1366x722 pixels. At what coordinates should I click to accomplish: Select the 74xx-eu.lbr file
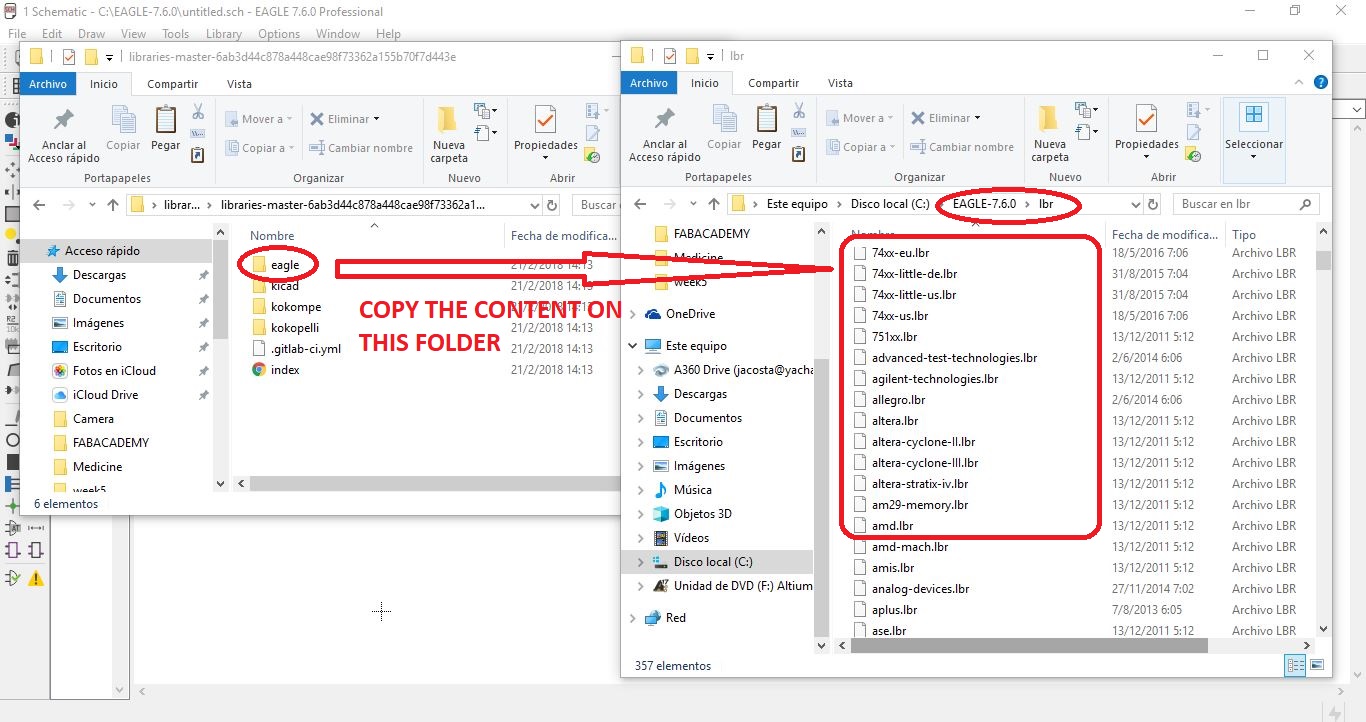(900, 253)
